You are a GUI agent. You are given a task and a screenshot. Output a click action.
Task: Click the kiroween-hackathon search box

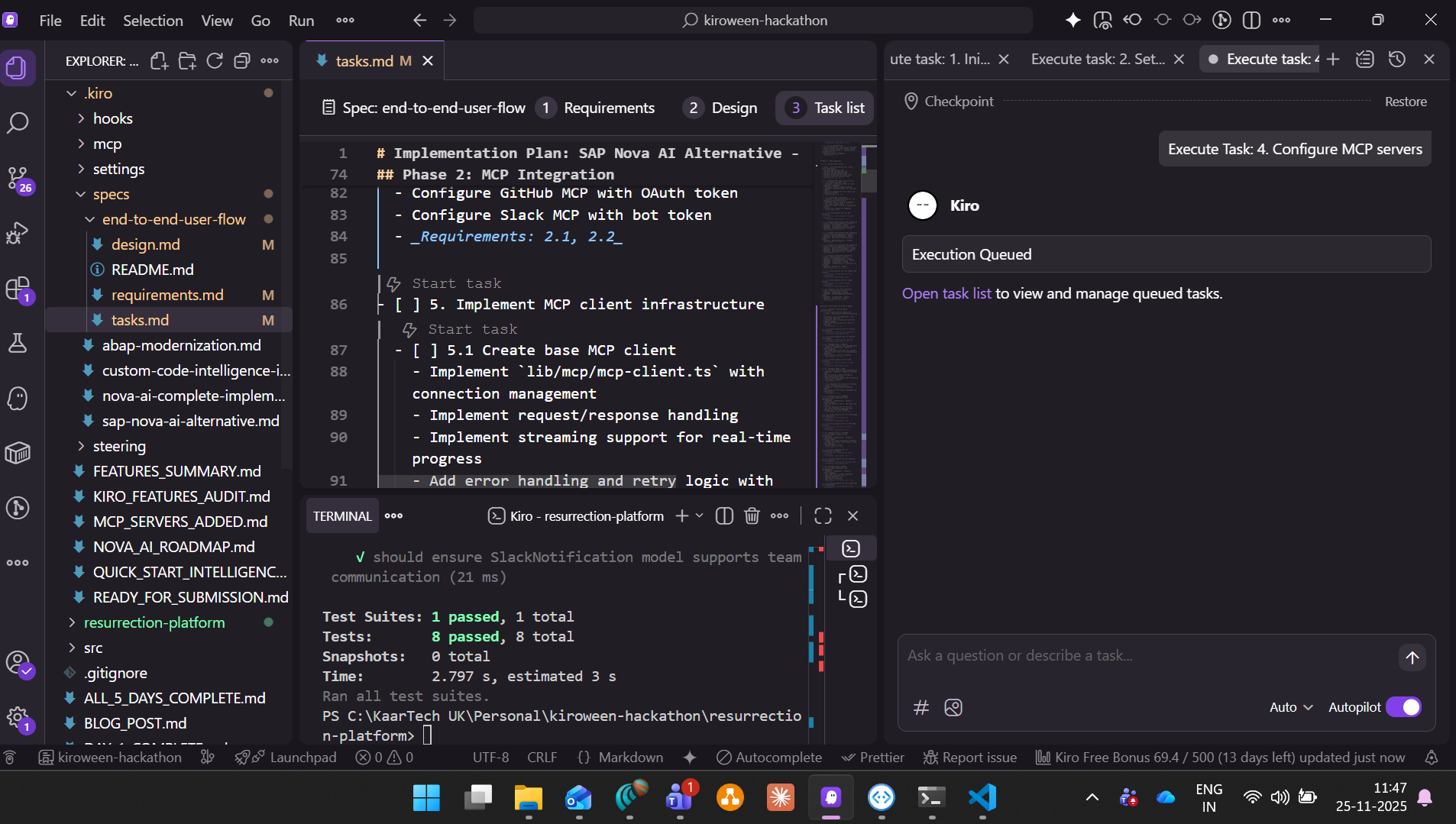[x=753, y=21]
